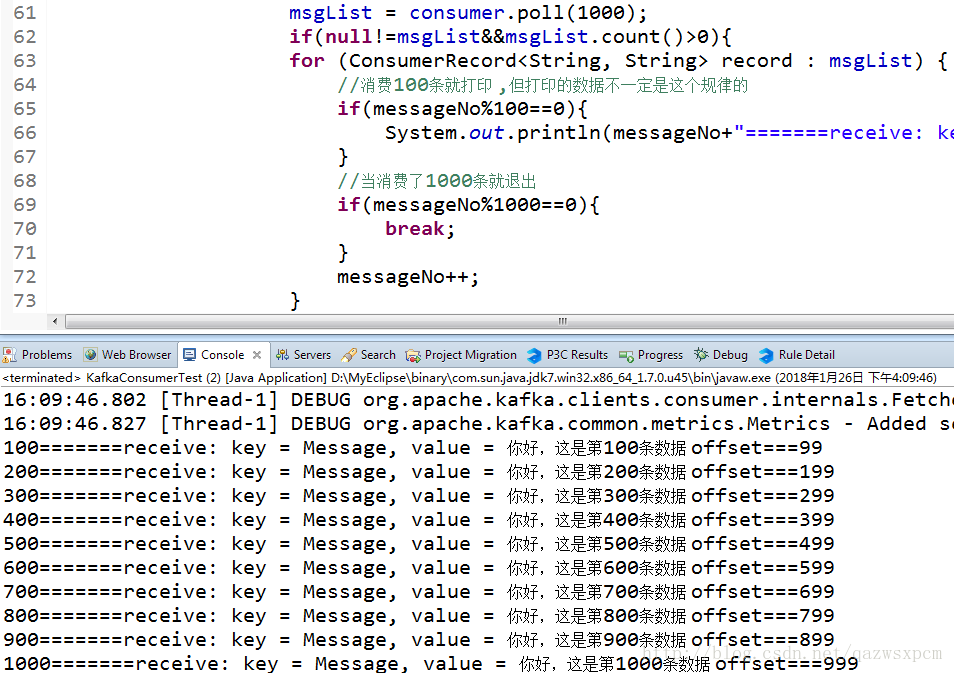Viewport: 954px width, 673px height.
Task: Click the Web Browser globe icon
Action: (90, 355)
